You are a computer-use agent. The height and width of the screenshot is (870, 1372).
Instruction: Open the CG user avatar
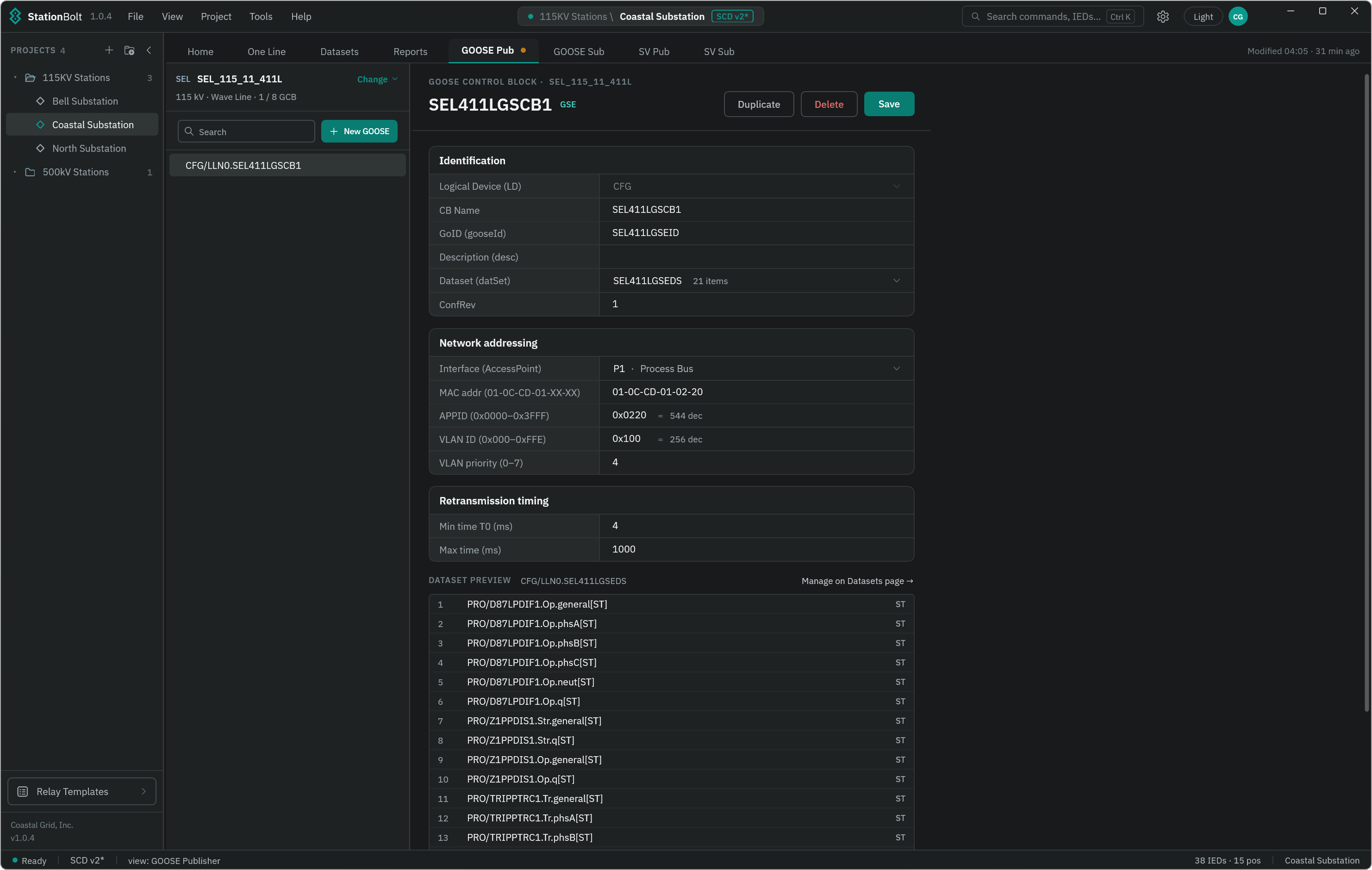pyautogui.click(x=1238, y=17)
